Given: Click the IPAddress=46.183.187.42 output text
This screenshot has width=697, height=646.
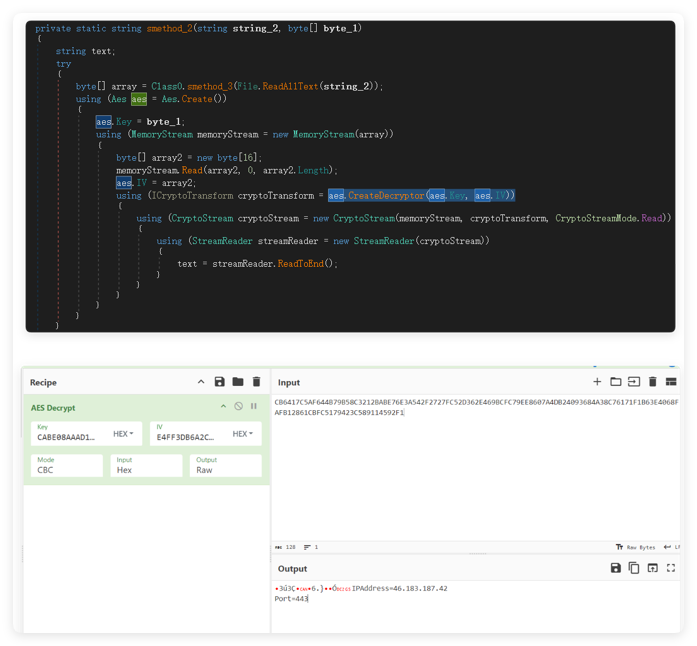Looking at the screenshot, I should pos(400,588).
